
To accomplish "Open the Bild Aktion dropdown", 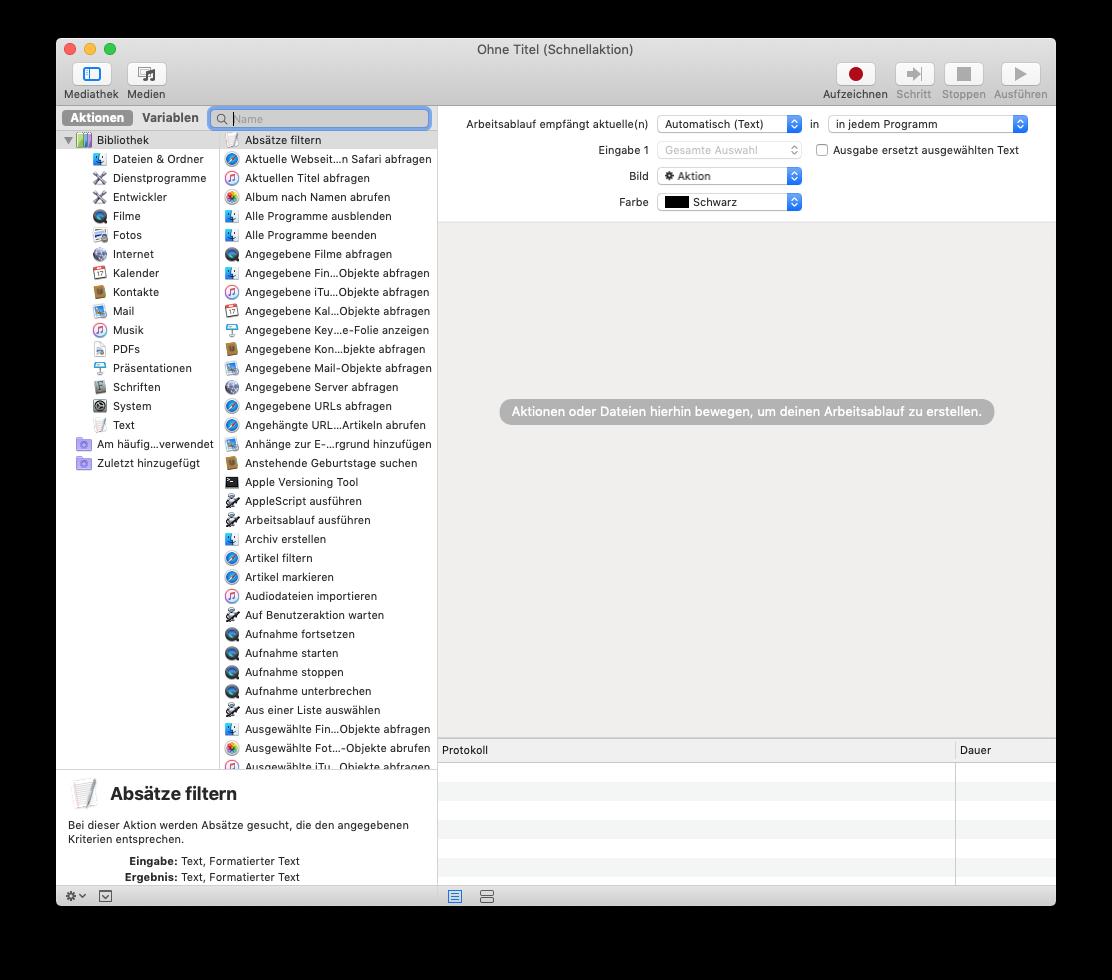I will coord(729,176).
